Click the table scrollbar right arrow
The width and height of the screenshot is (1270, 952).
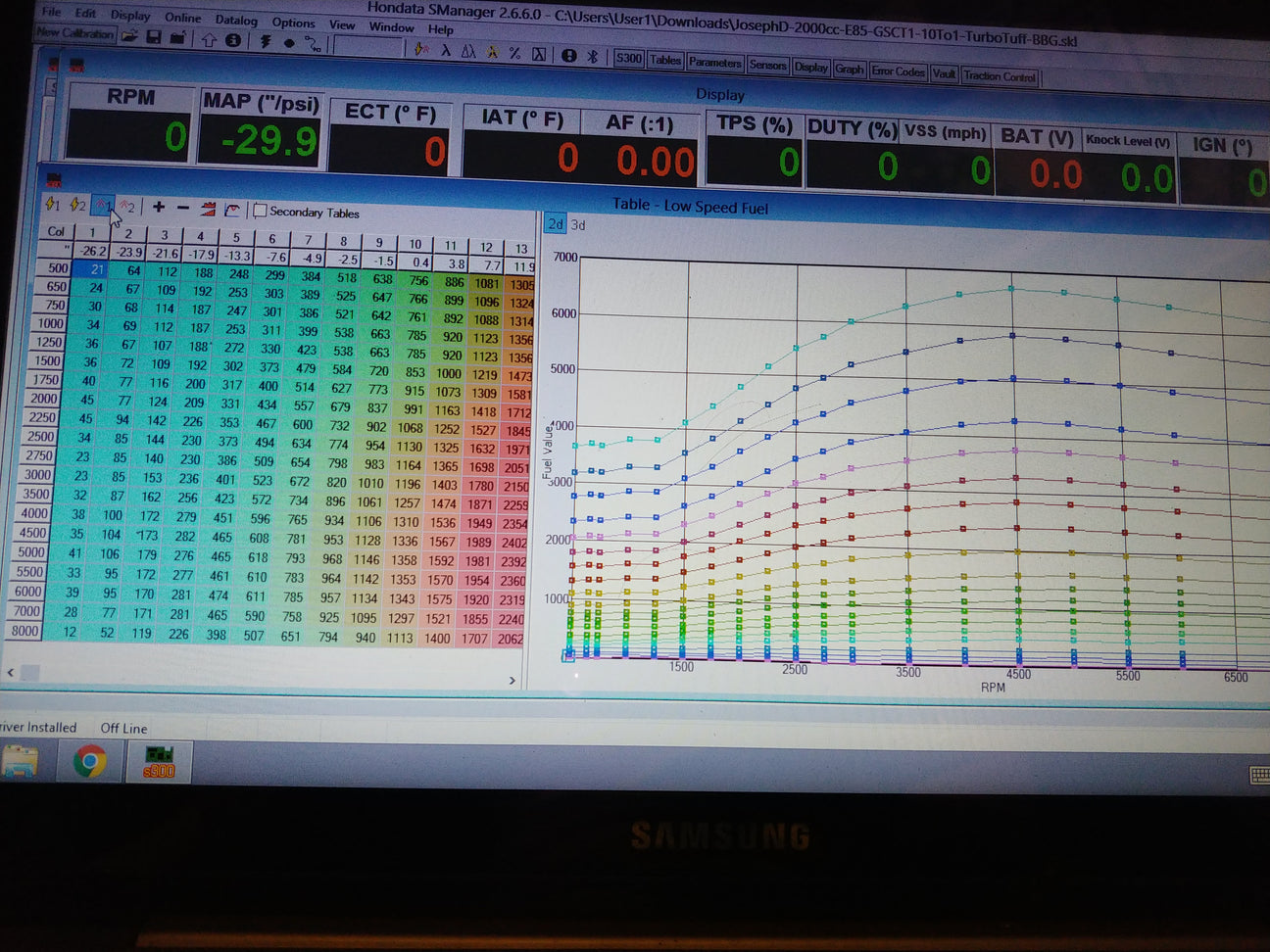[512, 680]
